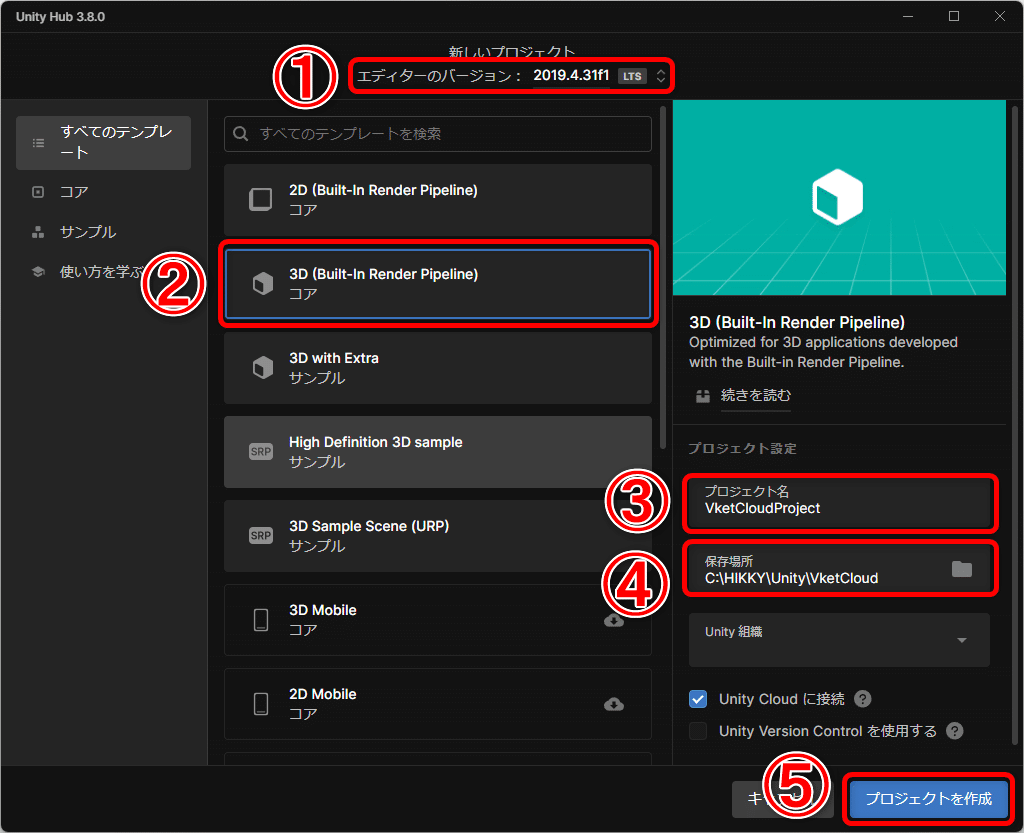Maximize the Unity Hub window
1024x833 pixels.
954,16
